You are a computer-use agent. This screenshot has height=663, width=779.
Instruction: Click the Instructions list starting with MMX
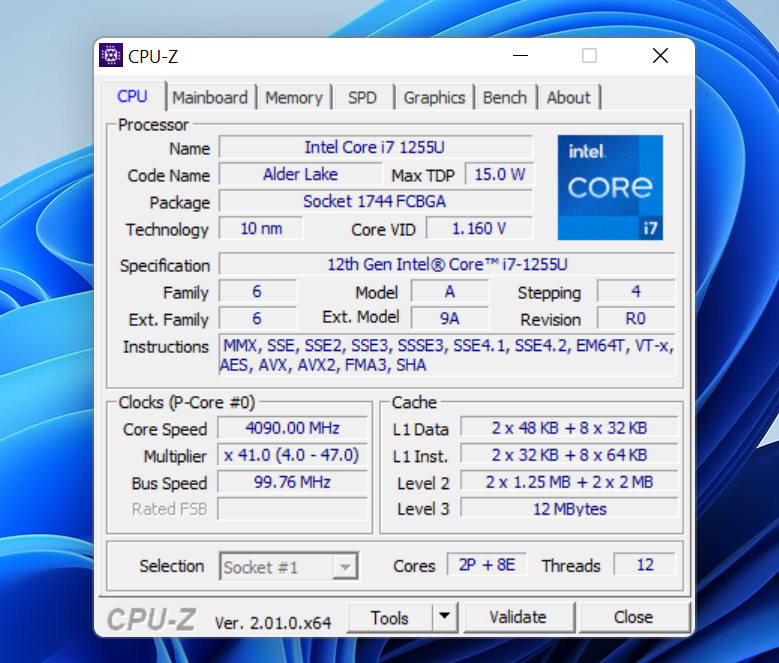coord(447,355)
